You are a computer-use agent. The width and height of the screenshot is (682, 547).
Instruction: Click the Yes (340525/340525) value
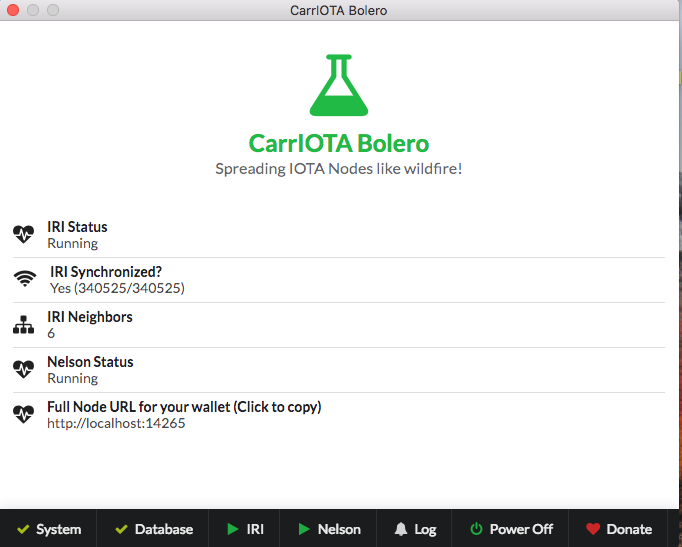(x=117, y=288)
